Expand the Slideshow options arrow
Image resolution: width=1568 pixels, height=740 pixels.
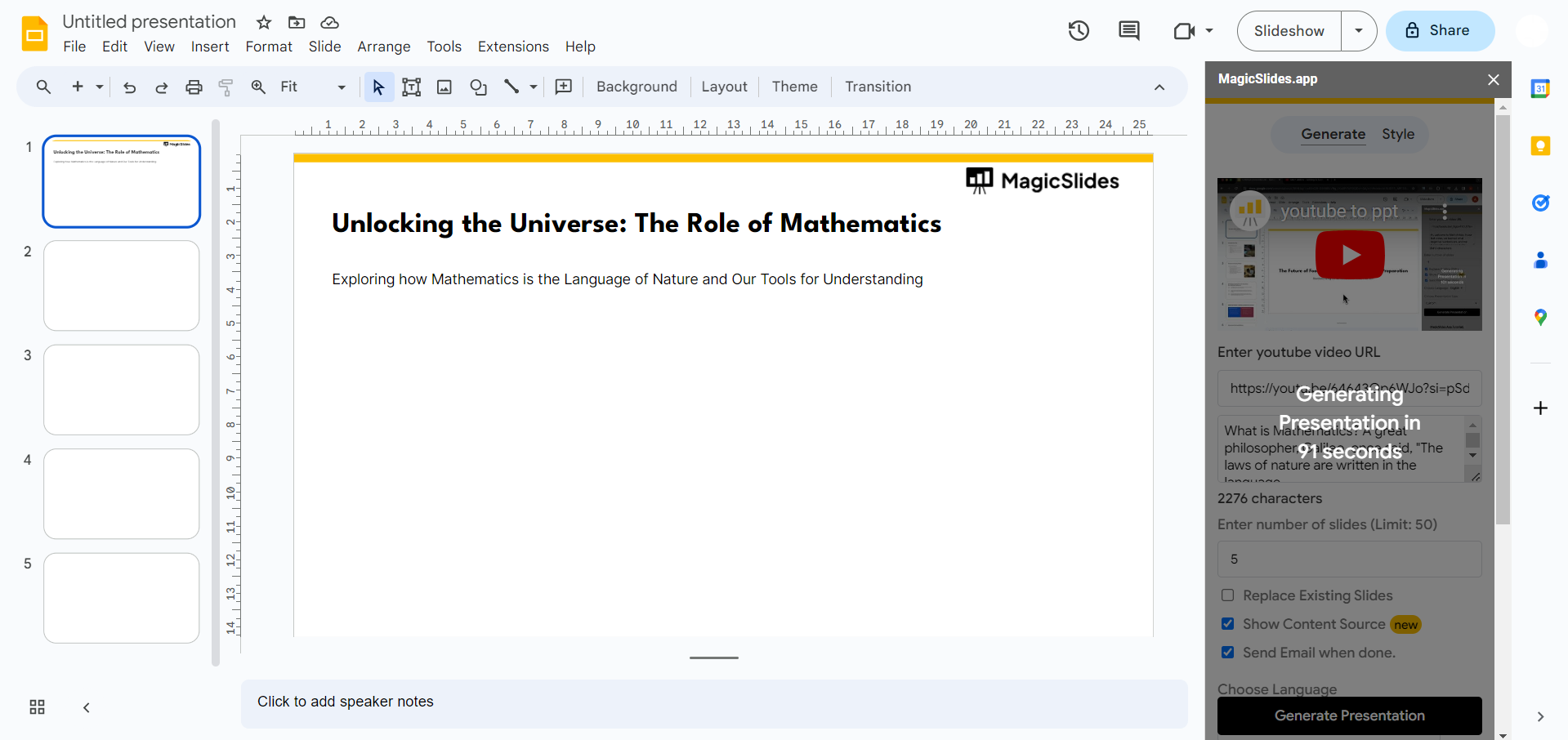[1358, 31]
